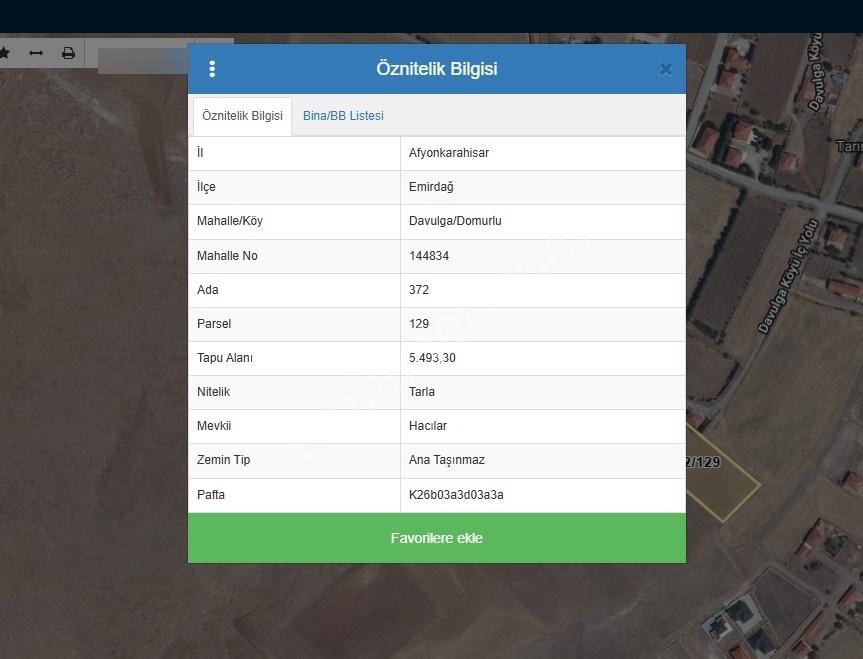Click the Favorilere ekle button
The height and width of the screenshot is (659, 863).
coord(437,538)
